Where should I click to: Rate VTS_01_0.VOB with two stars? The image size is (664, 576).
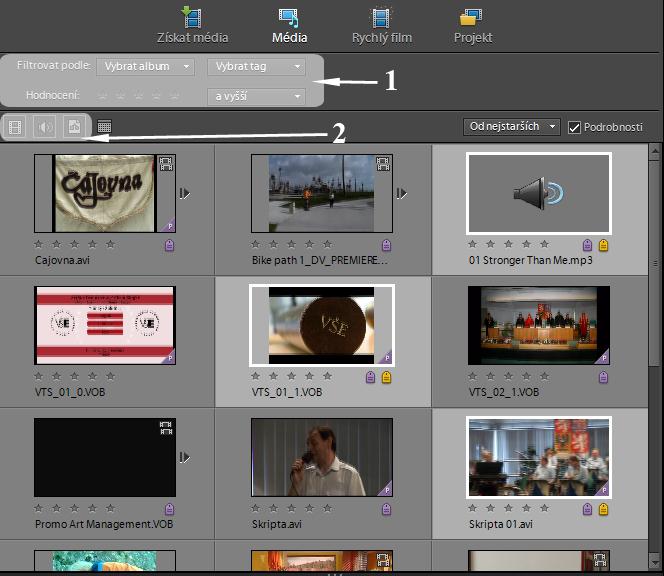[x=56, y=376]
